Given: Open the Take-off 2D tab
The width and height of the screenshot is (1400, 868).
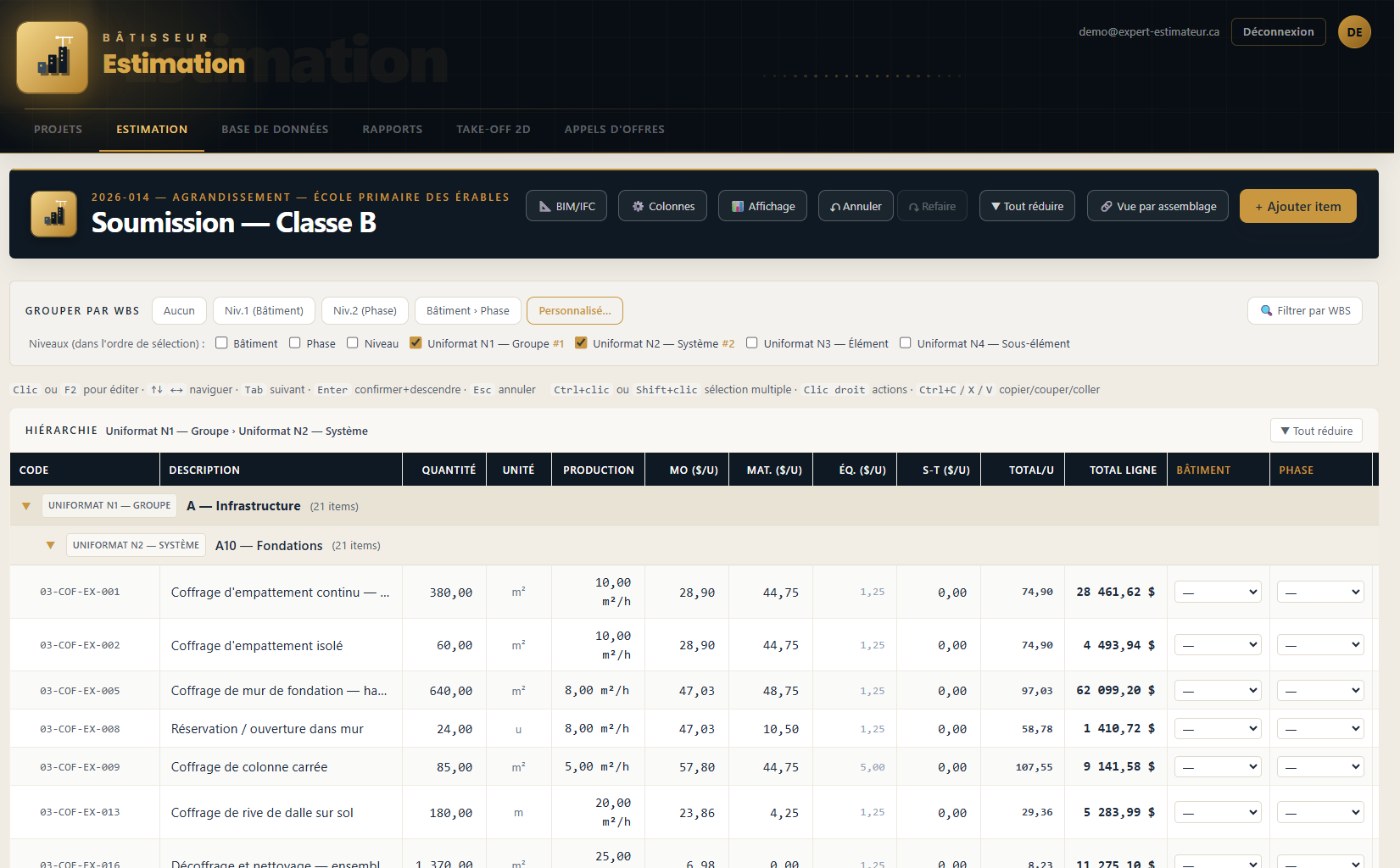Looking at the screenshot, I should [x=493, y=129].
